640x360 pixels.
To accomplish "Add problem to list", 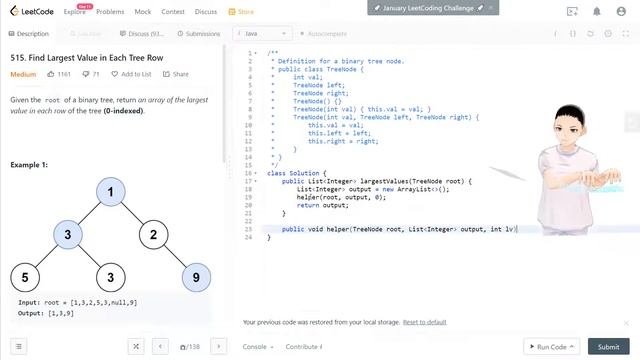I will point(131,74).
